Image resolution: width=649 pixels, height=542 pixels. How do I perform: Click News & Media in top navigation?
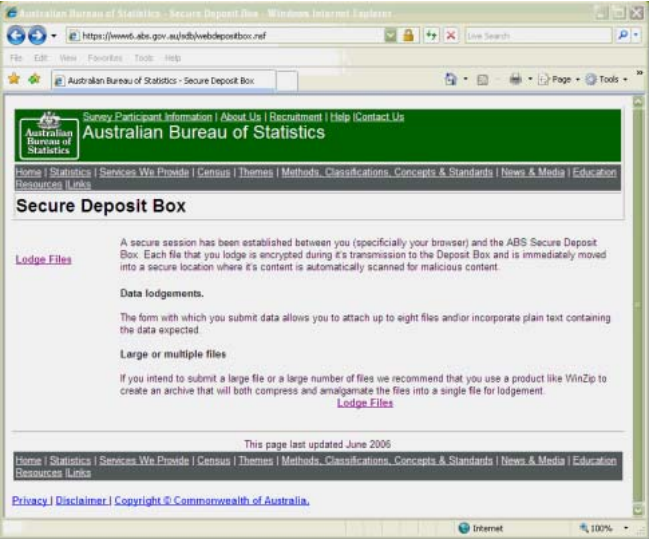click(x=533, y=172)
